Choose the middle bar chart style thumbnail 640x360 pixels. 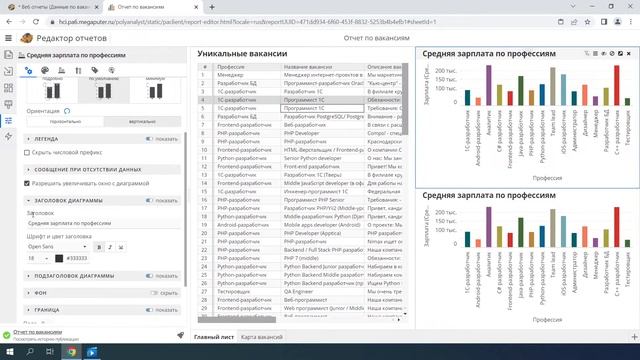pos(104,90)
